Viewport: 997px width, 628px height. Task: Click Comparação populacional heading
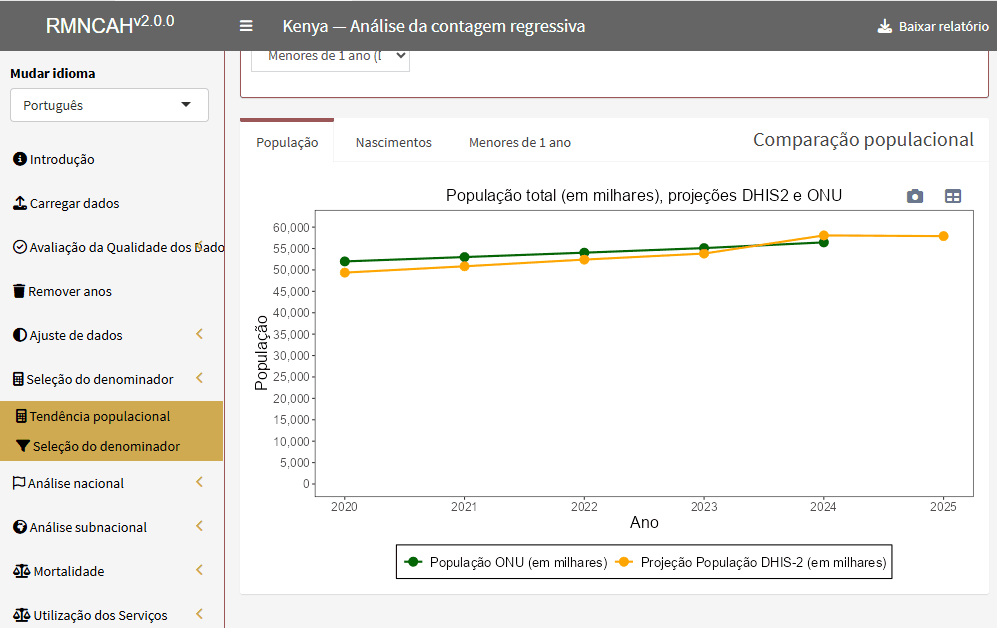(x=863, y=140)
